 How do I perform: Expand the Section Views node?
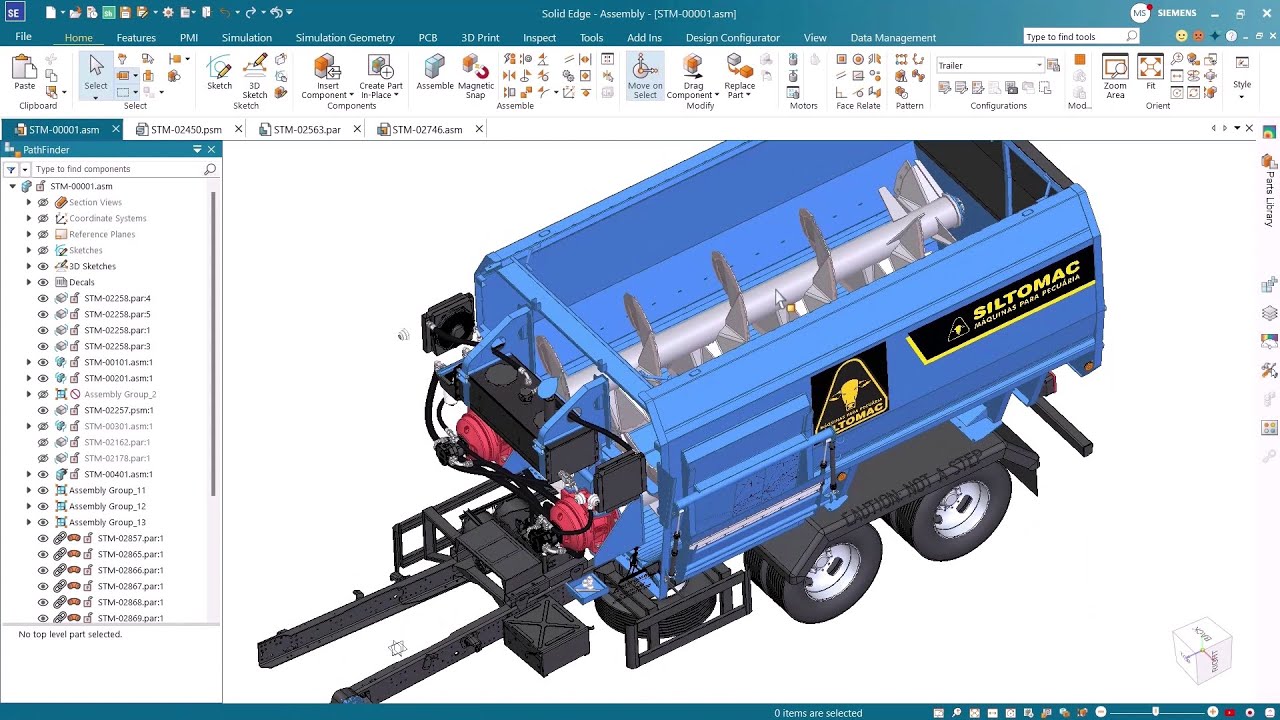click(29, 202)
